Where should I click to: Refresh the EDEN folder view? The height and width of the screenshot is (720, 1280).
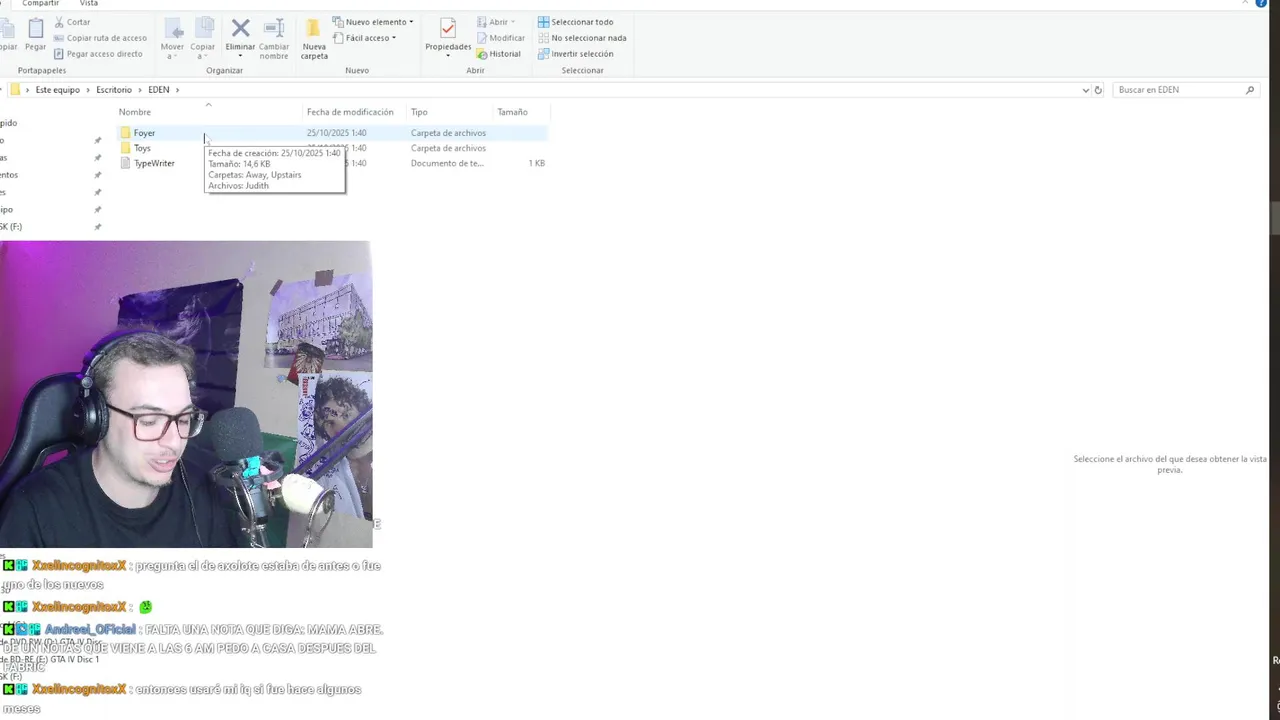coord(1098,90)
